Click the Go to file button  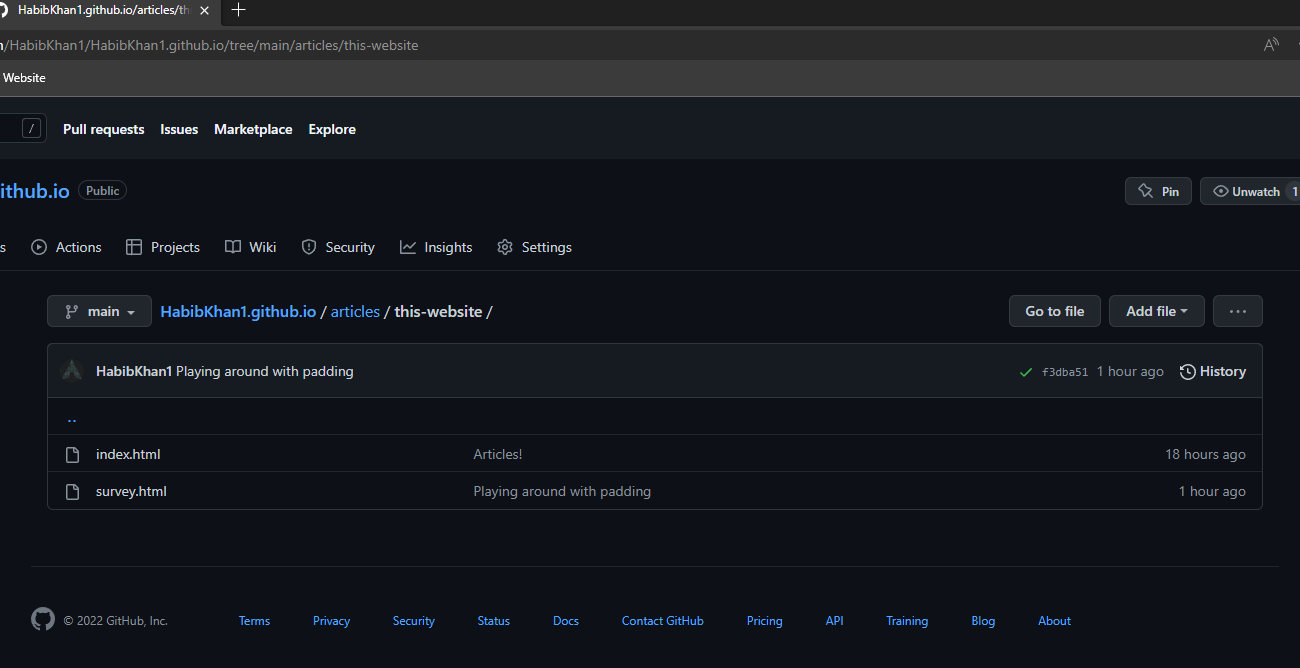tap(1055, 311)
